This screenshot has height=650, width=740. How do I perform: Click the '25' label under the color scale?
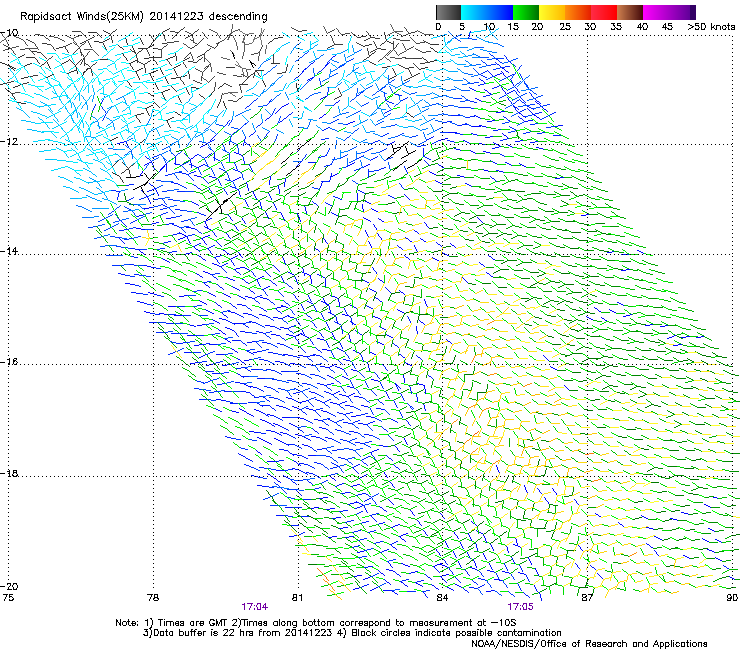pos(565,27)
